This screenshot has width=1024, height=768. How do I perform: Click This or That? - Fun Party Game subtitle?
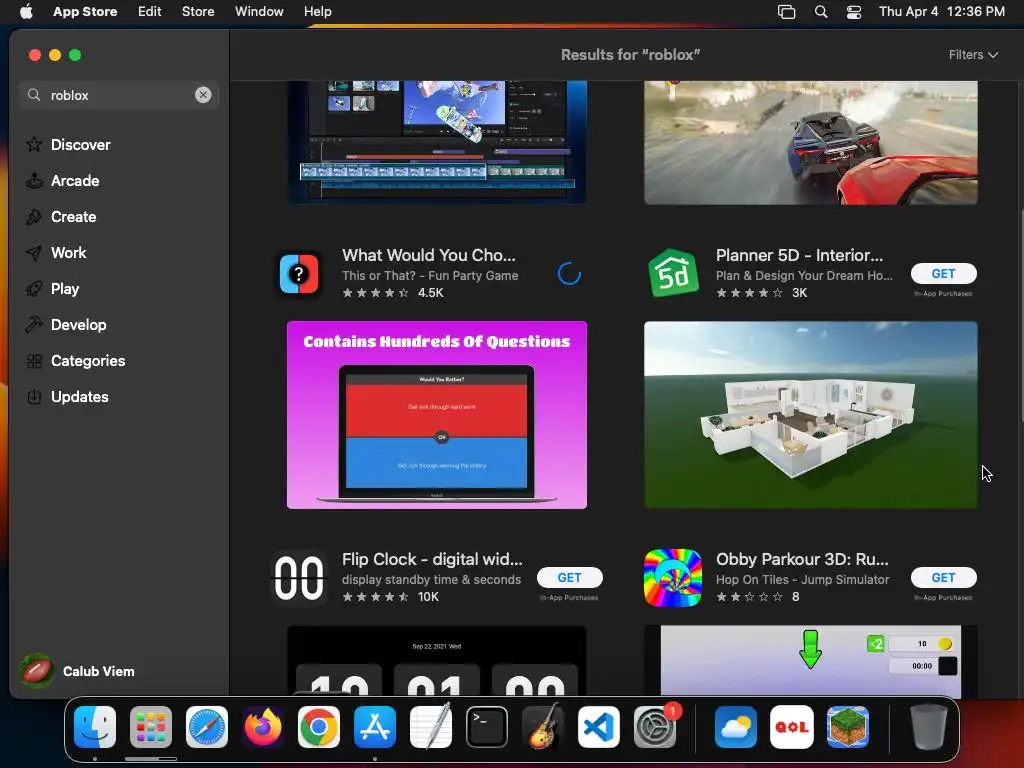click(x=430, y=276)
